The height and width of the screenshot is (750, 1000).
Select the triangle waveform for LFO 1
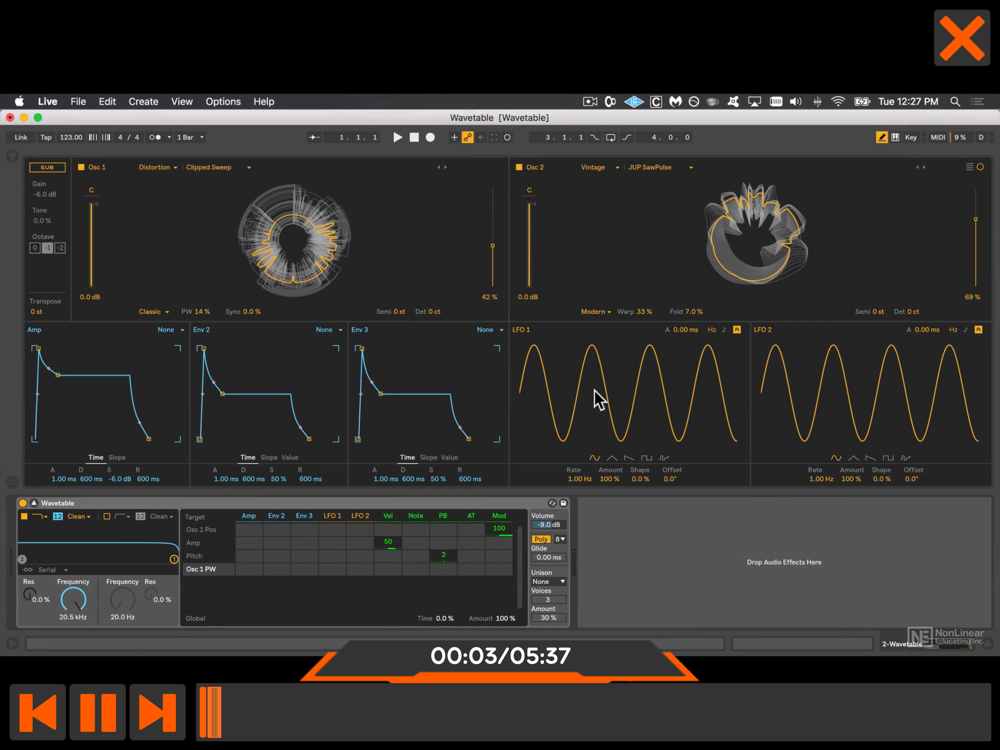click(612, 458)
